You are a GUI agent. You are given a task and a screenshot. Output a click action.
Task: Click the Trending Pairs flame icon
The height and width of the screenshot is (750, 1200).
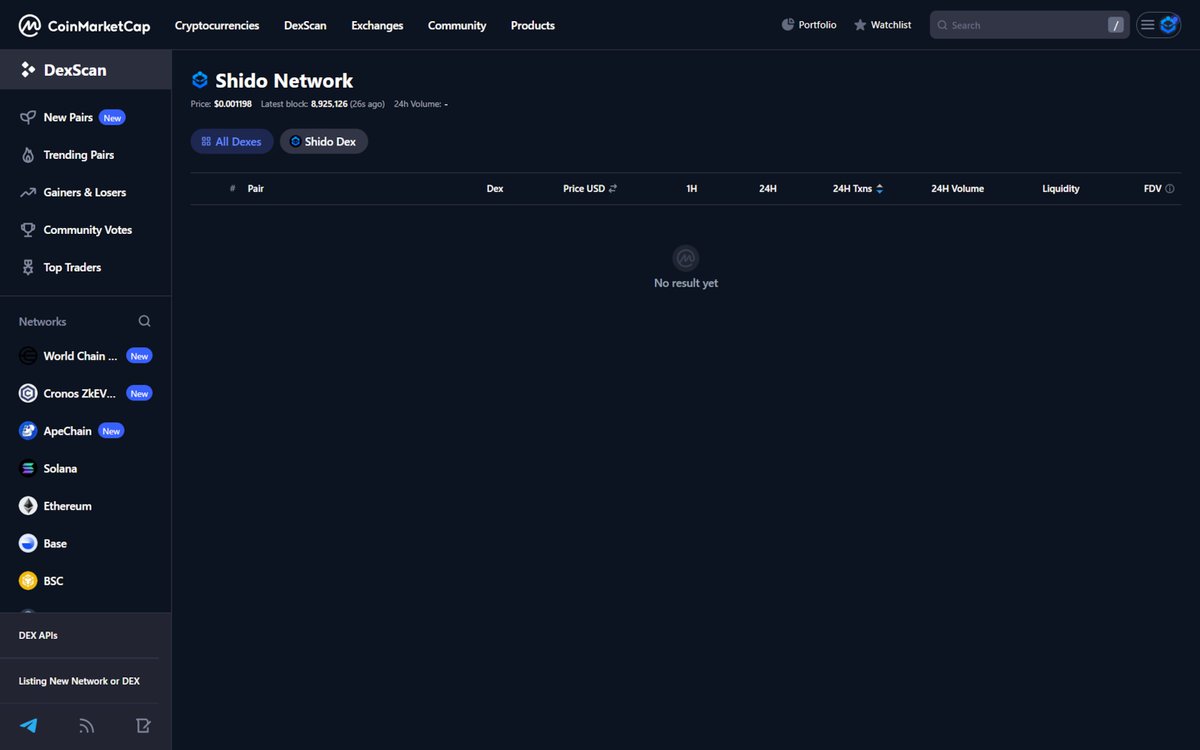28,155
